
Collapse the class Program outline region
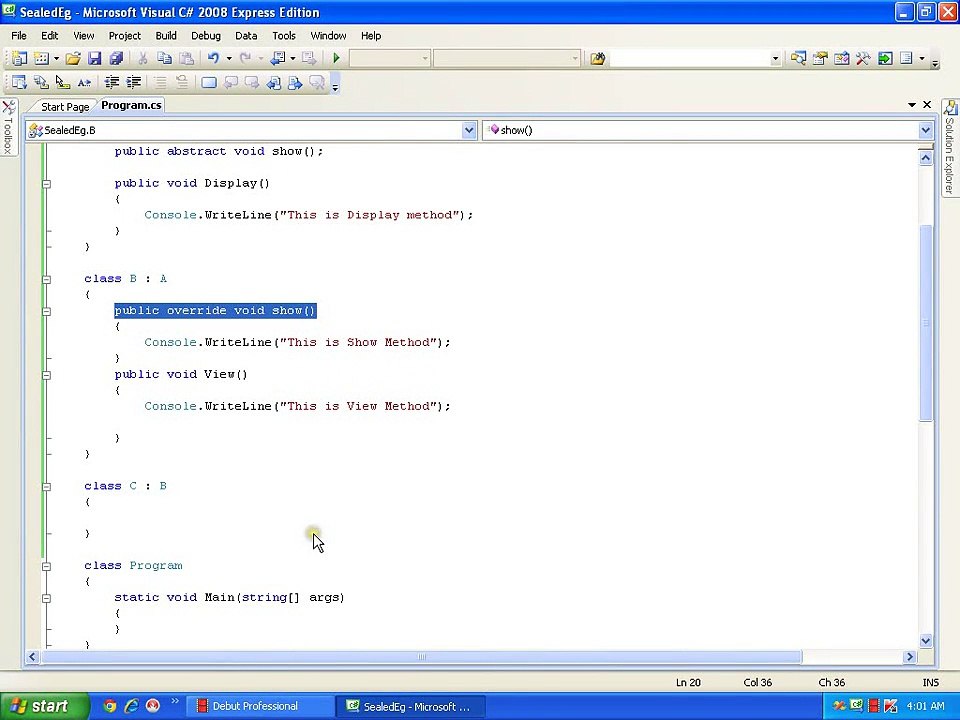[47, 566]
